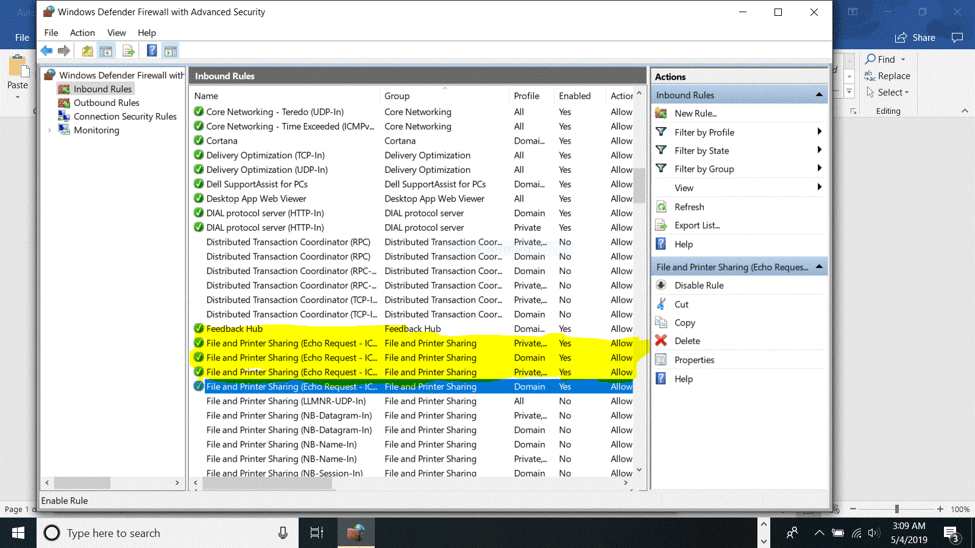
Task: Select File and Printer Sharing (LLMNR-UDP-In) rule
Action: (412, 401)
